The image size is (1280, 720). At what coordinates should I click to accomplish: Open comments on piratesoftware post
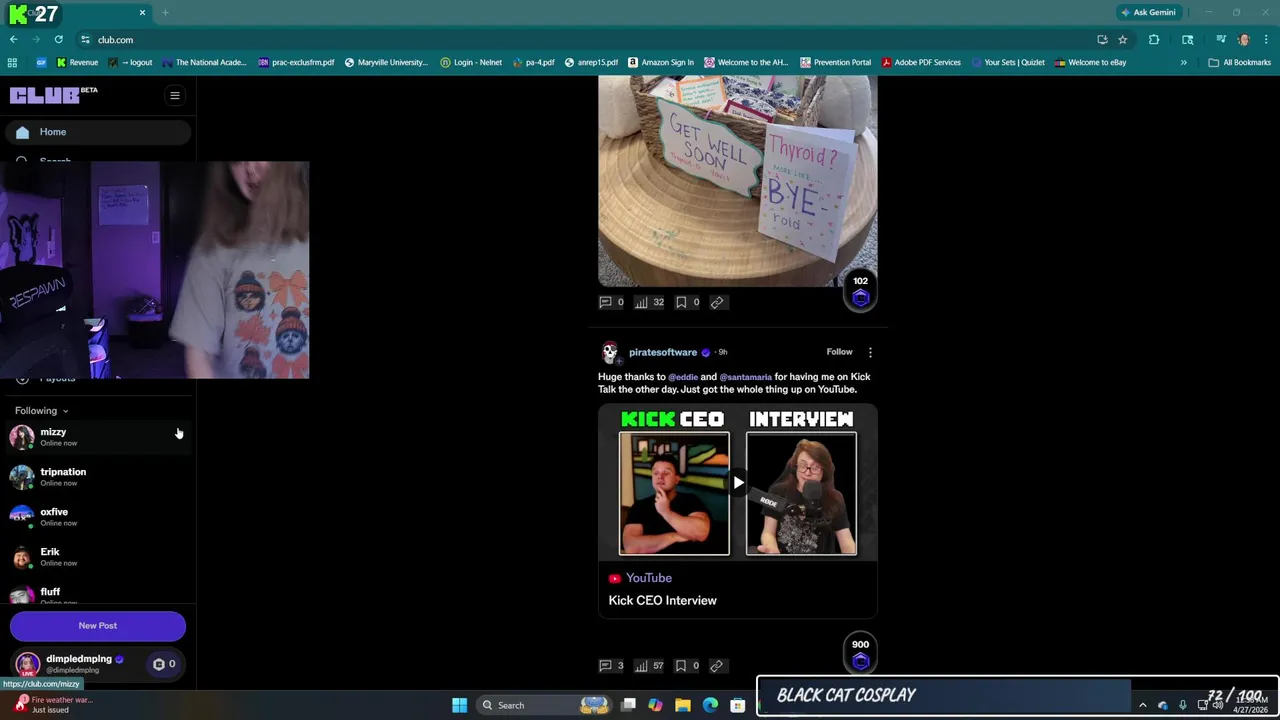tap(611, 666)
